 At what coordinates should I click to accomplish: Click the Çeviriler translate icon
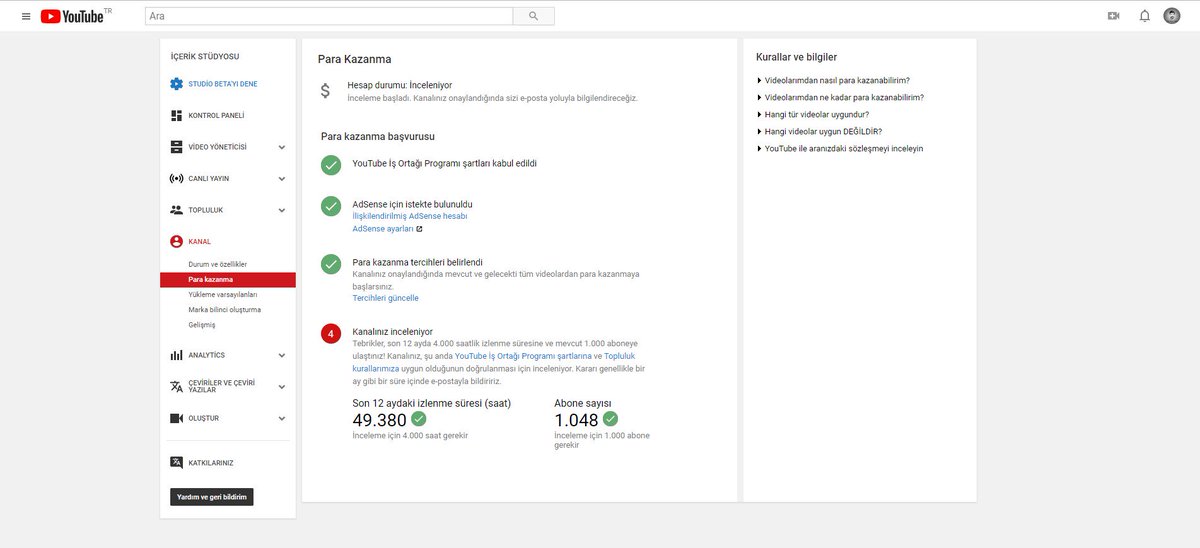point(176,386)
